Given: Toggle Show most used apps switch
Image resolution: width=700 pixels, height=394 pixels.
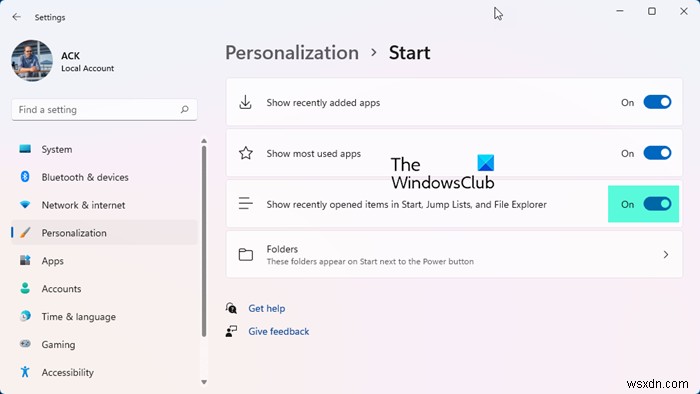Looking at the screenshot, I should tap(657, 153).
